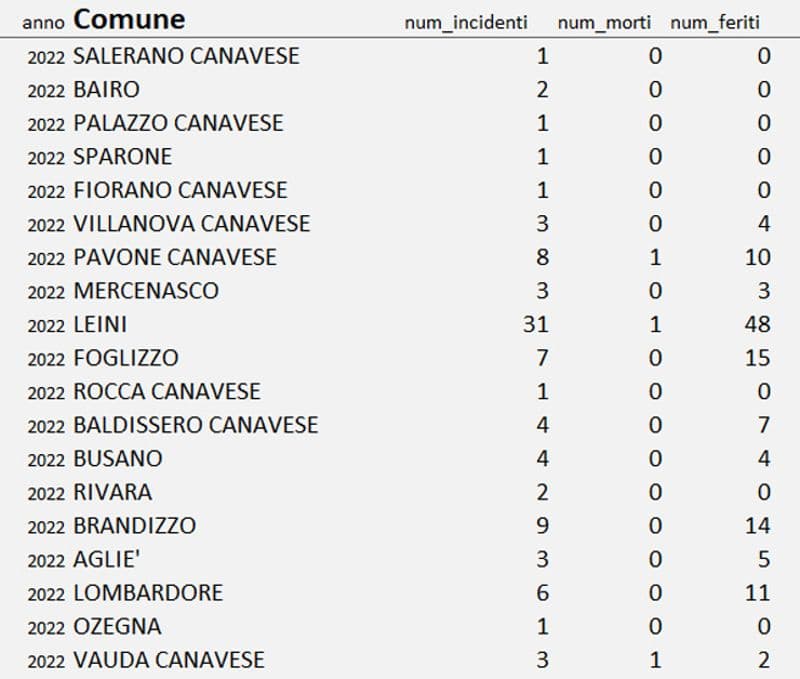Select the VILLANOVA CANAVESE cell
Viewport: 800px width, 679px height.
(x=192, y=224)
